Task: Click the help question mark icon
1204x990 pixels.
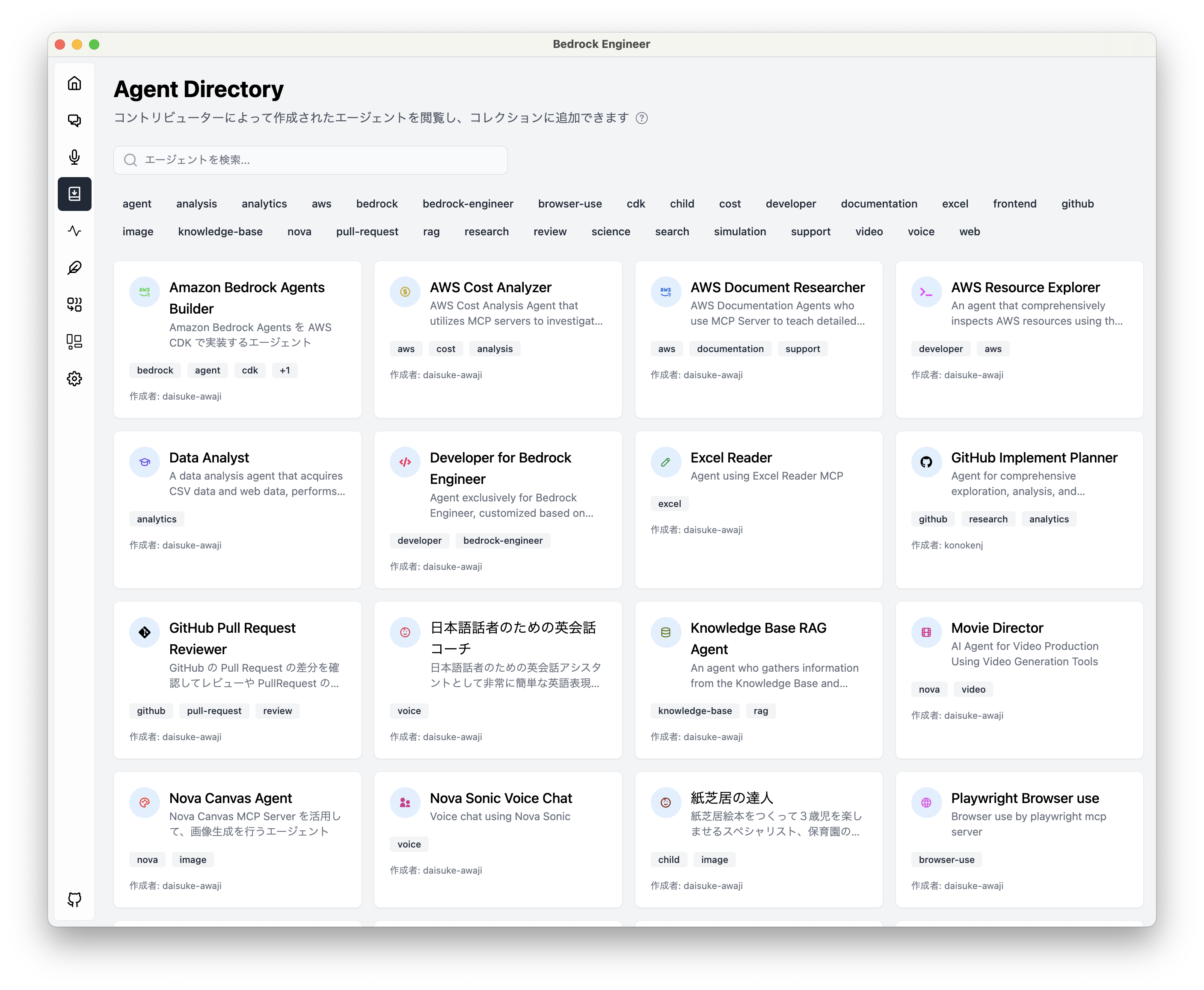Action: coord(642,118)
